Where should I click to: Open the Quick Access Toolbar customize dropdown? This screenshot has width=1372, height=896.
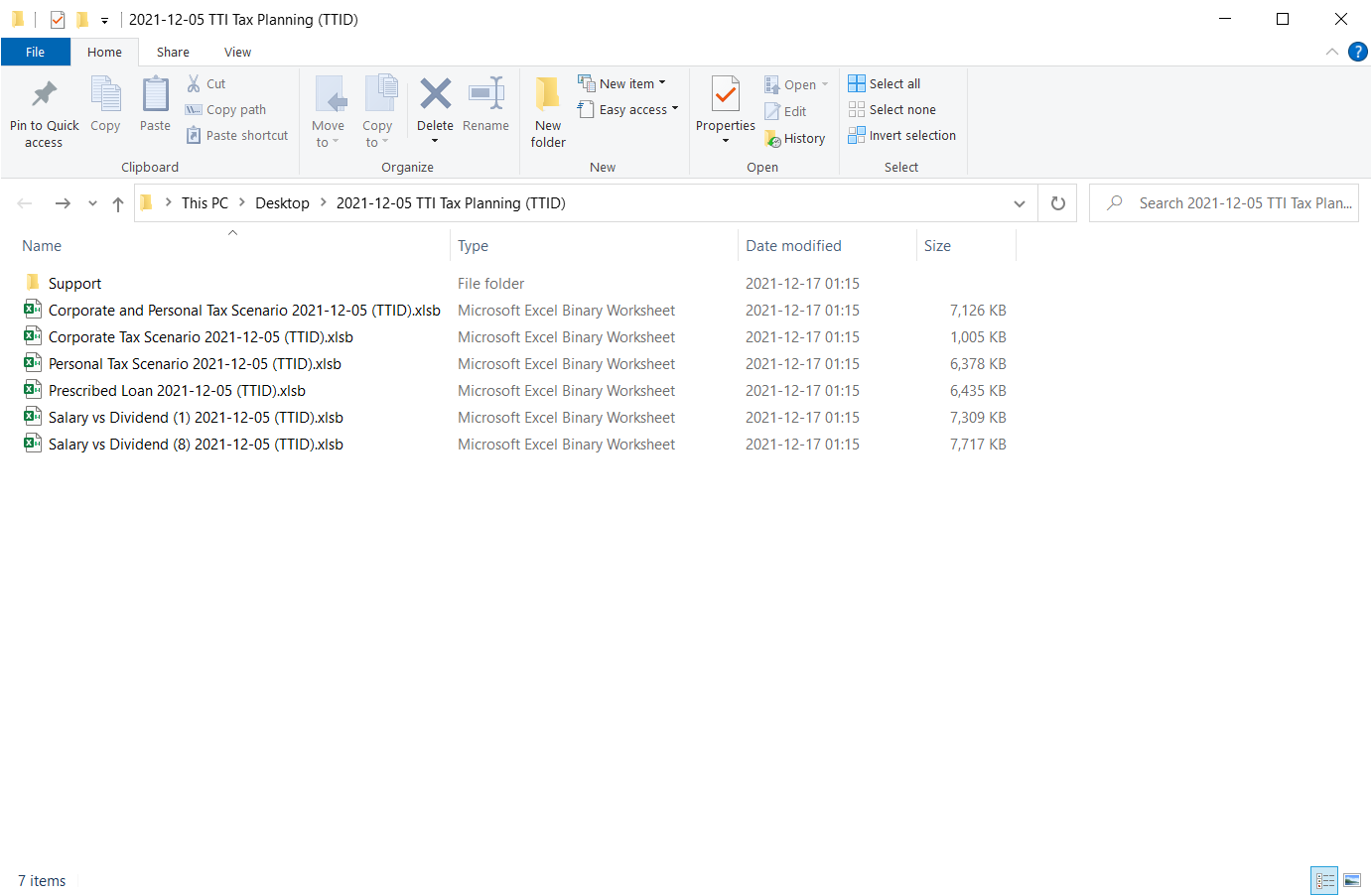(104, 20)
